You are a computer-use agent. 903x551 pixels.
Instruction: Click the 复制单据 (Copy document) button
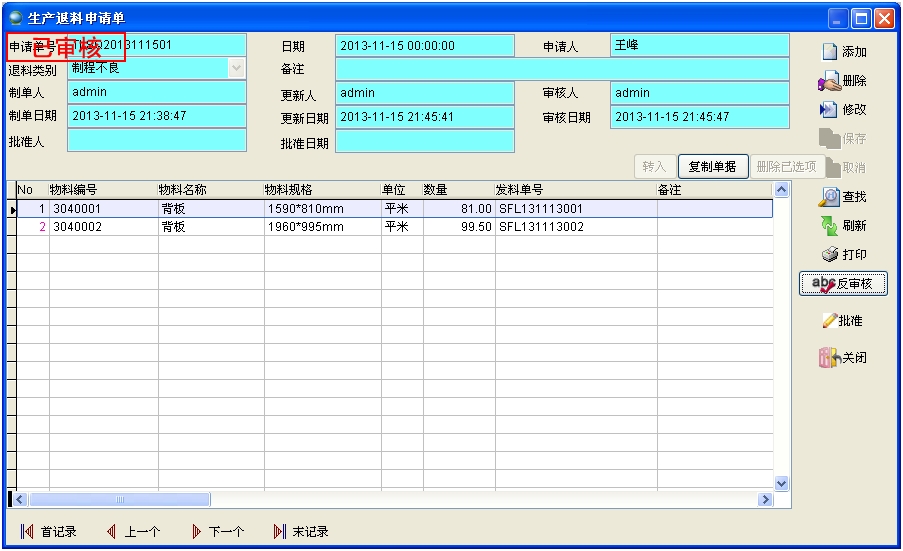pyautogui.click(x=712, y=167)
